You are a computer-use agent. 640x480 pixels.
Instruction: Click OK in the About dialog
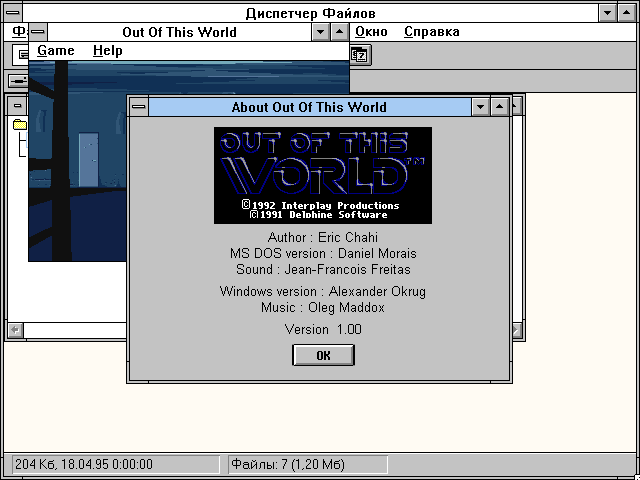pos(323,355)
